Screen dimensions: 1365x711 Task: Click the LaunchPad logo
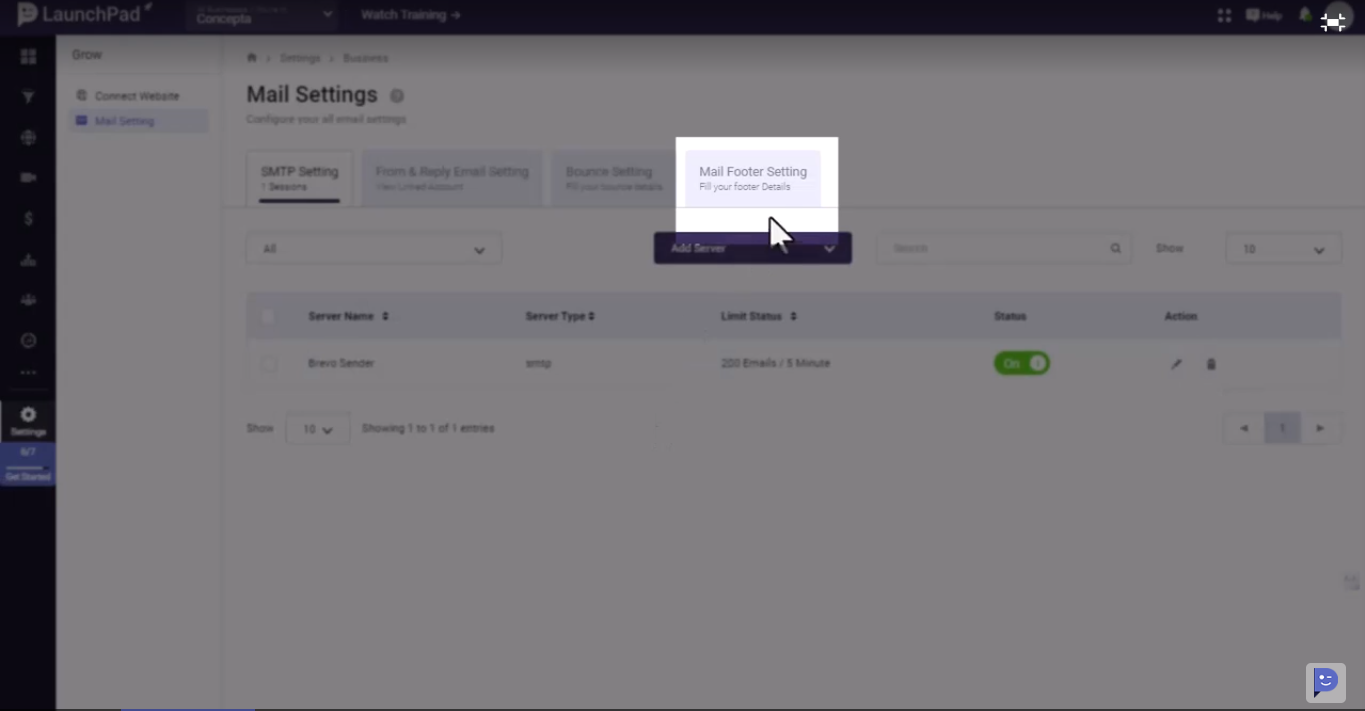pyautogui.click(x=84, y=14)
